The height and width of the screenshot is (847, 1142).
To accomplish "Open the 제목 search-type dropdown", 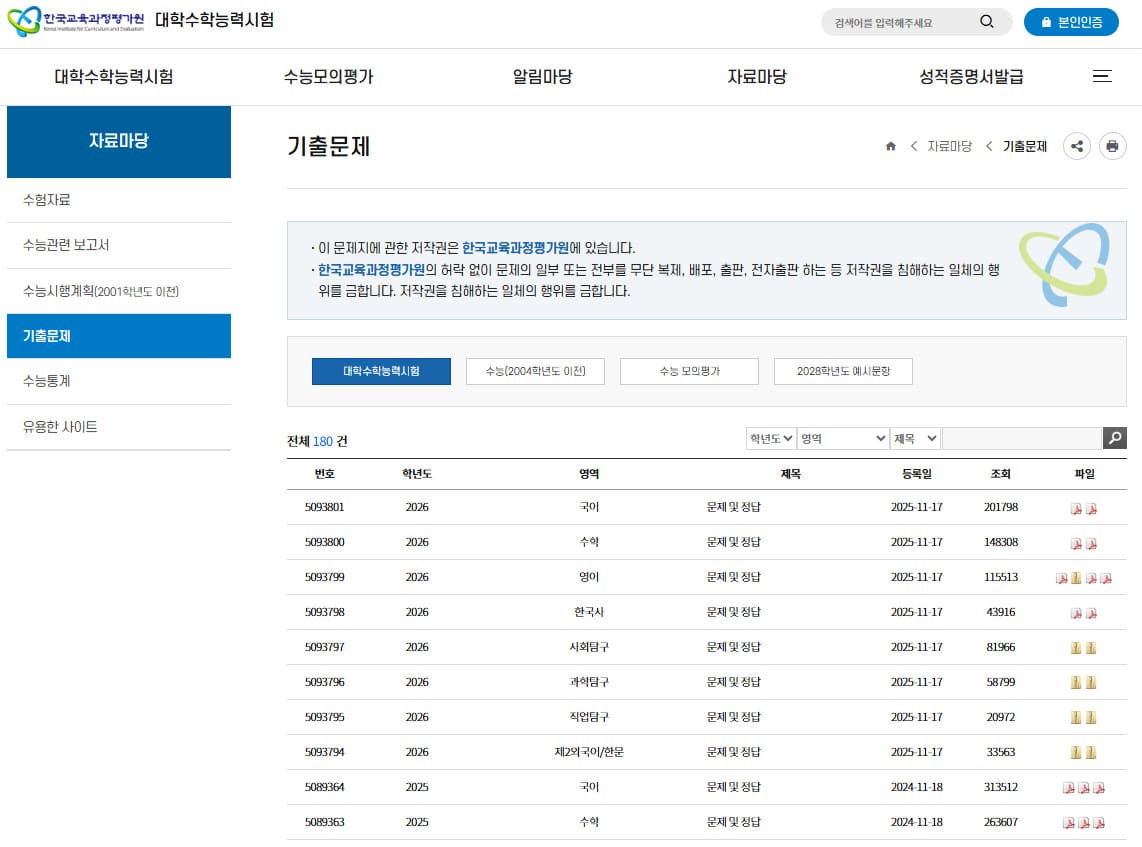I will click(x=915, y=438).
